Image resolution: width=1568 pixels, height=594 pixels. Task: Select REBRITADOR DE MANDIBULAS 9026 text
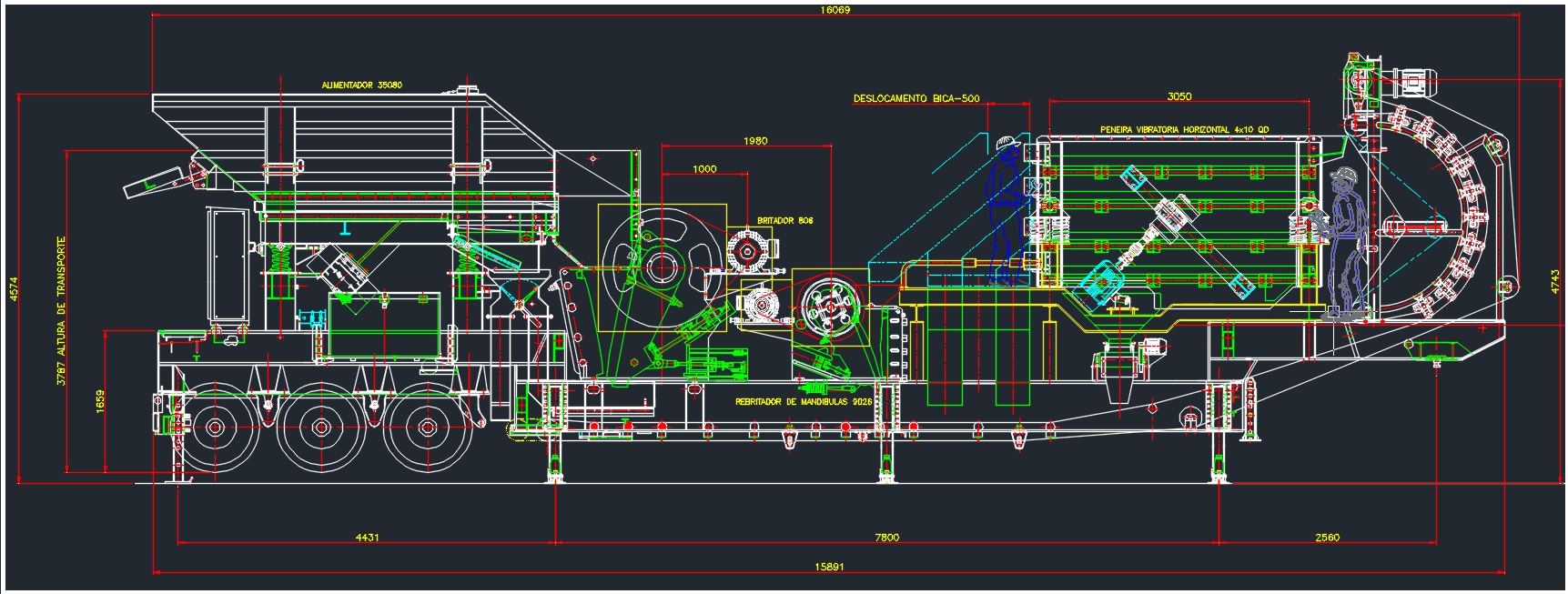[804, 401]
